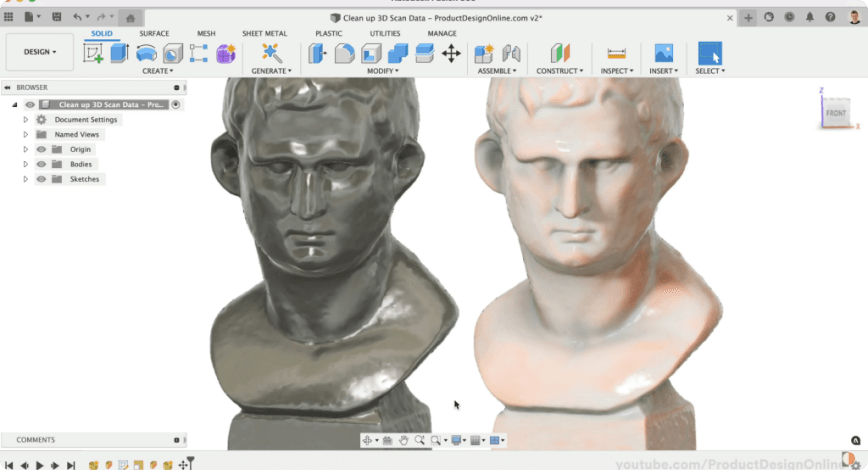Select the Fillet tool in Modify group
The image size is (868, 470).
[x=345, y=54]
